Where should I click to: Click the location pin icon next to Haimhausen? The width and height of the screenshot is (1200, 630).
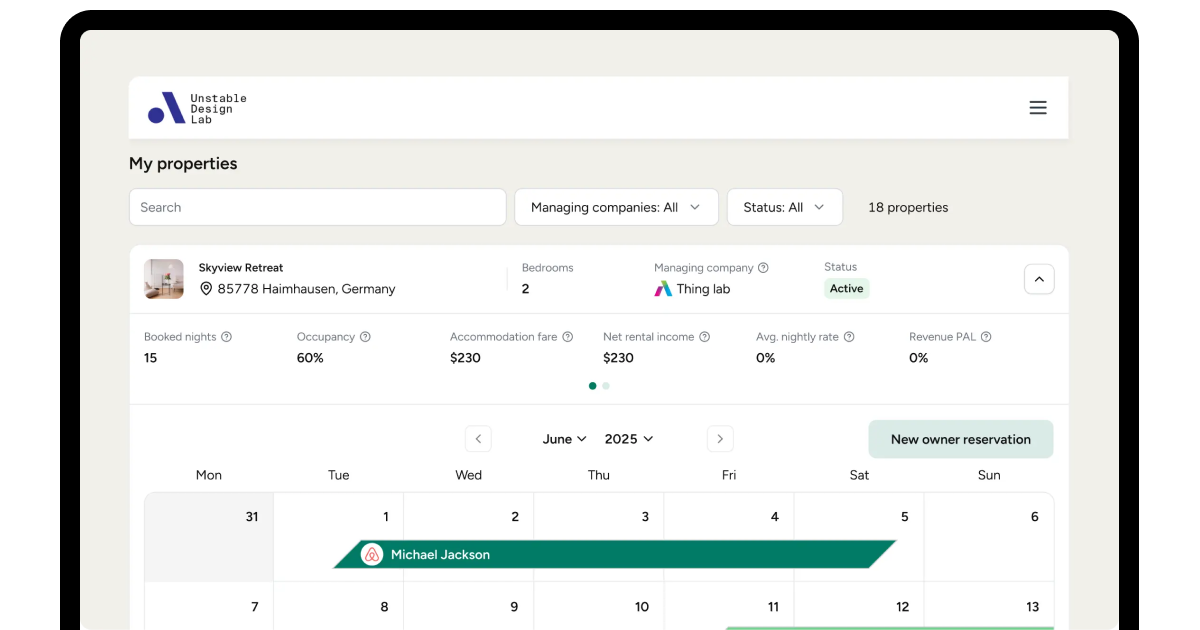click(x=206, y=289)
